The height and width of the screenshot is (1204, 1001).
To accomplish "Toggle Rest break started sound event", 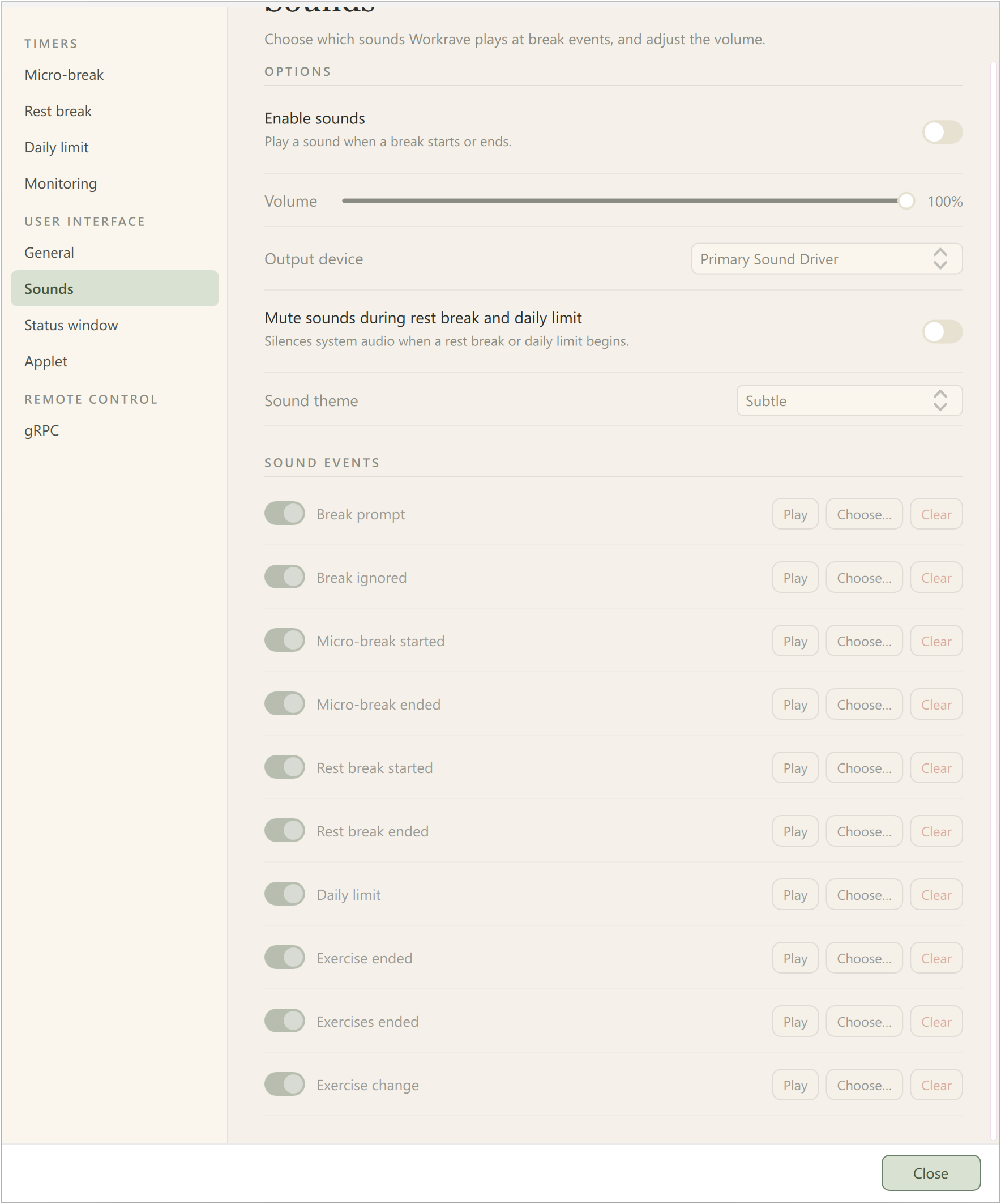I will [284, 767].
